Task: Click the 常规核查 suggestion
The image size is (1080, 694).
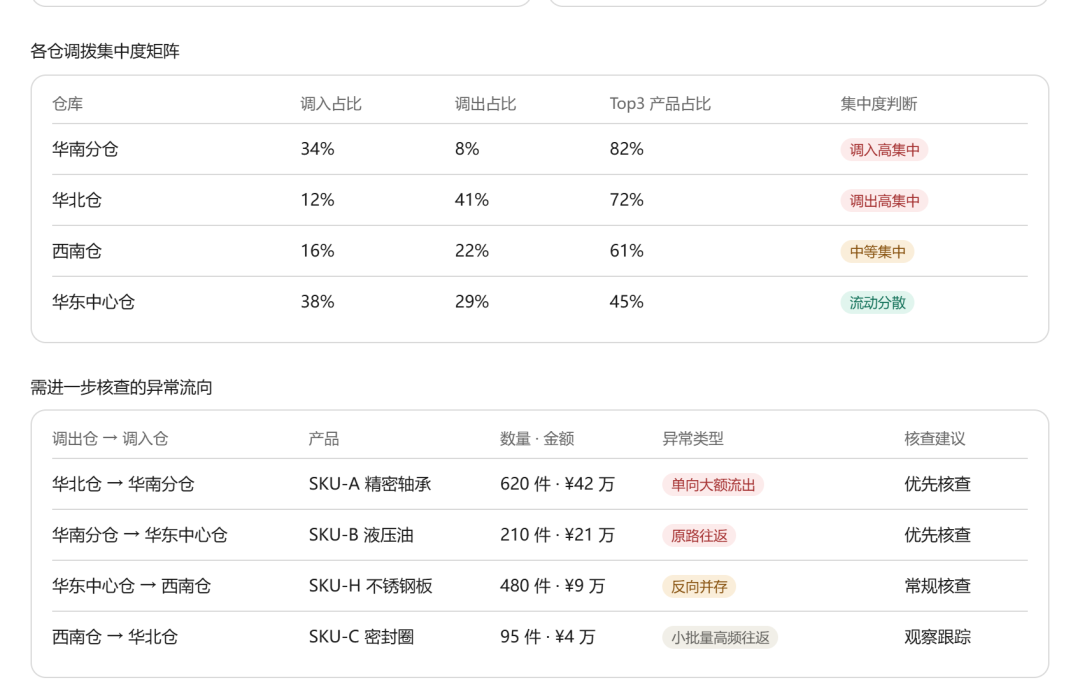Action: (x=937, y=587)
